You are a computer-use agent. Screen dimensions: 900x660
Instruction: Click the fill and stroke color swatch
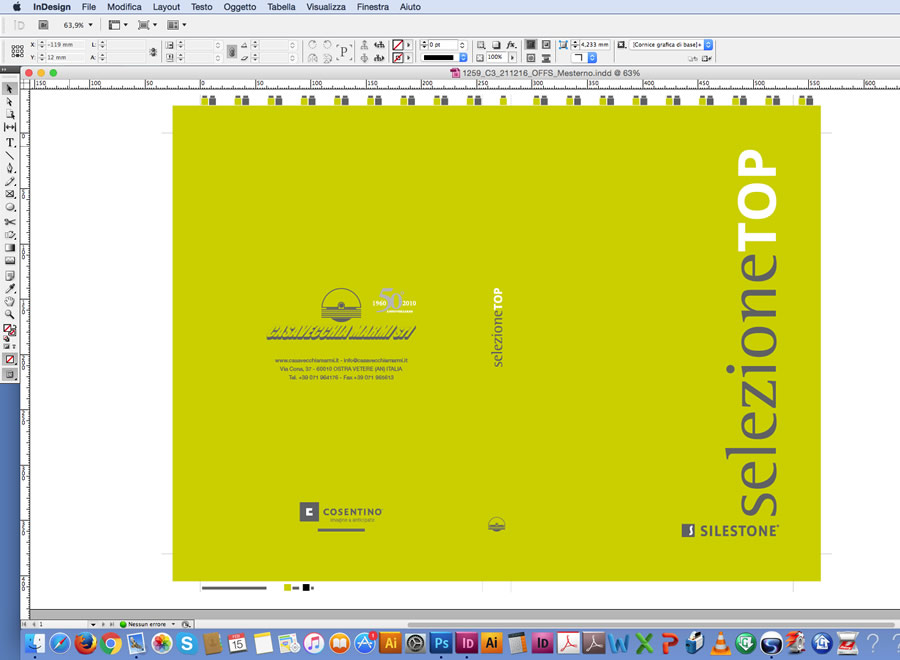click(x=10, y=329)
